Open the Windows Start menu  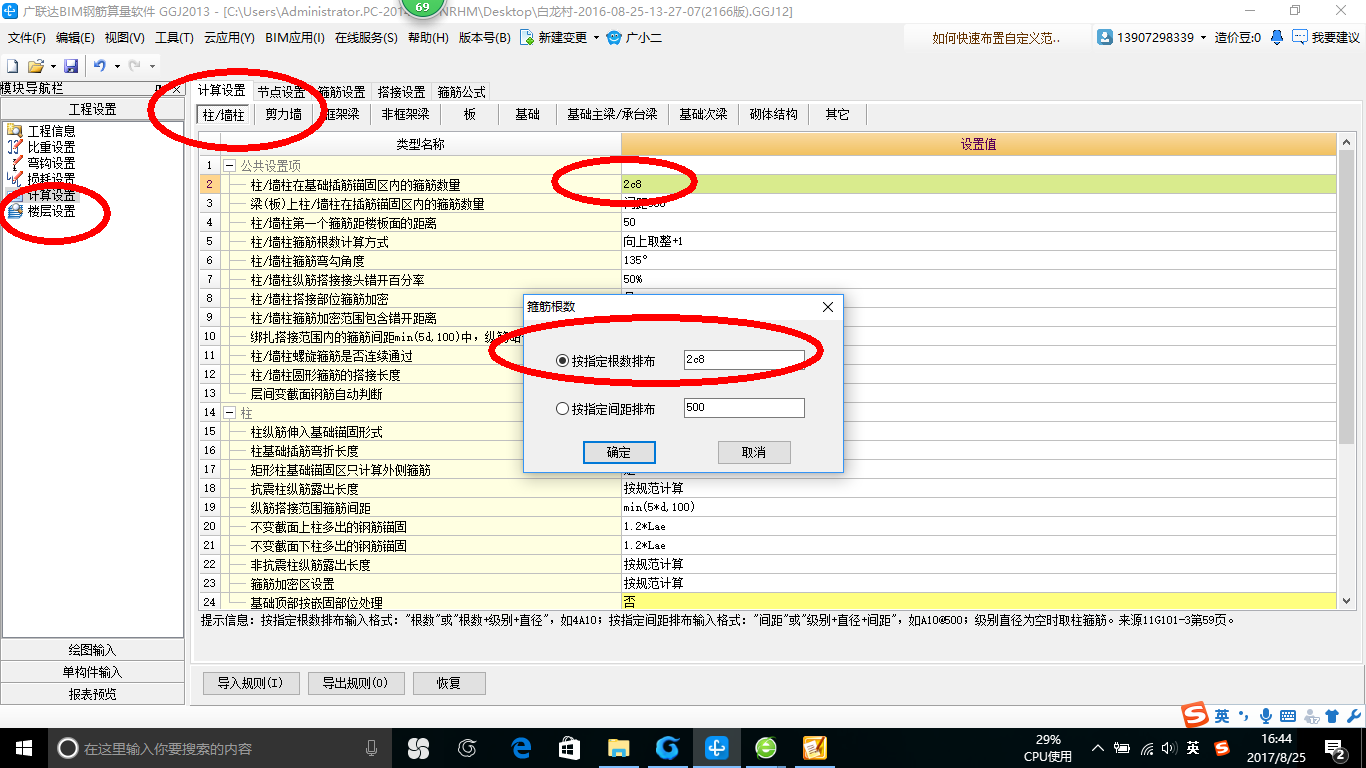22,747
